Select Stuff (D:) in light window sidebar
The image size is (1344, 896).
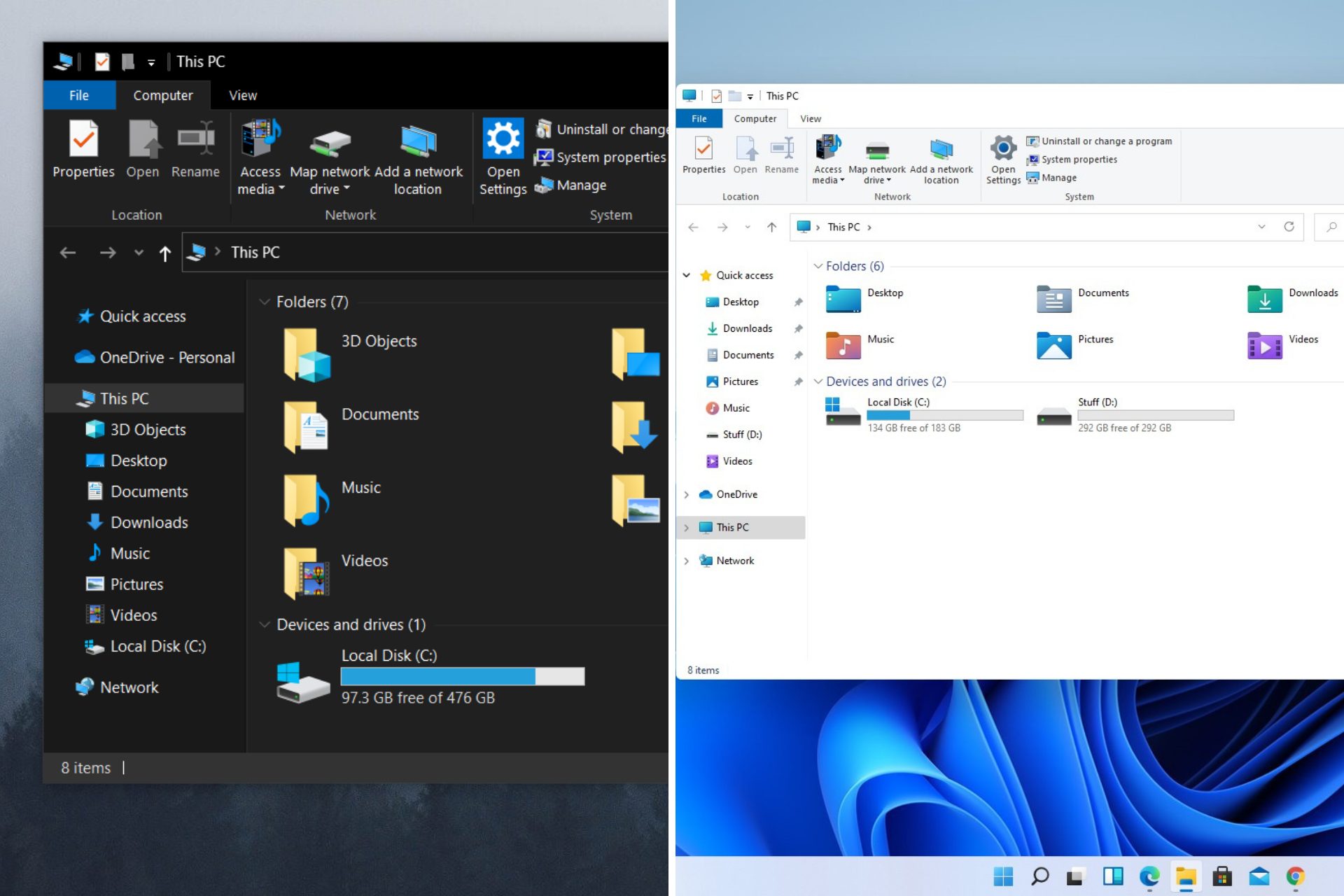coord(734,435)
